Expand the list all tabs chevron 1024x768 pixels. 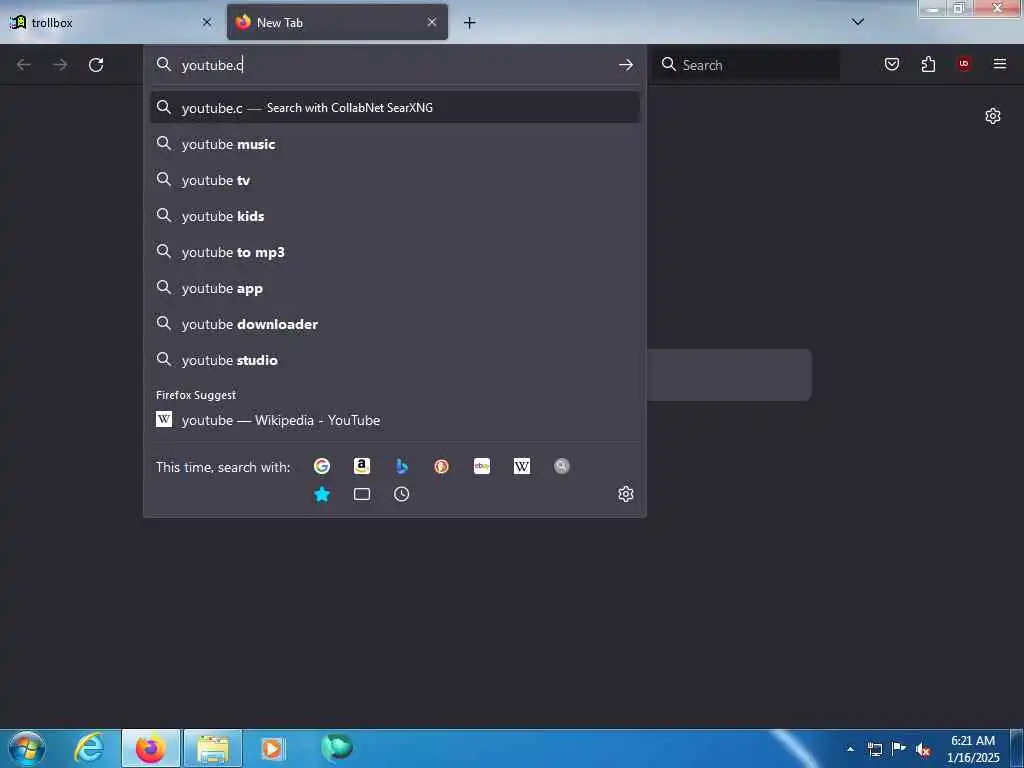coord(858,22)
